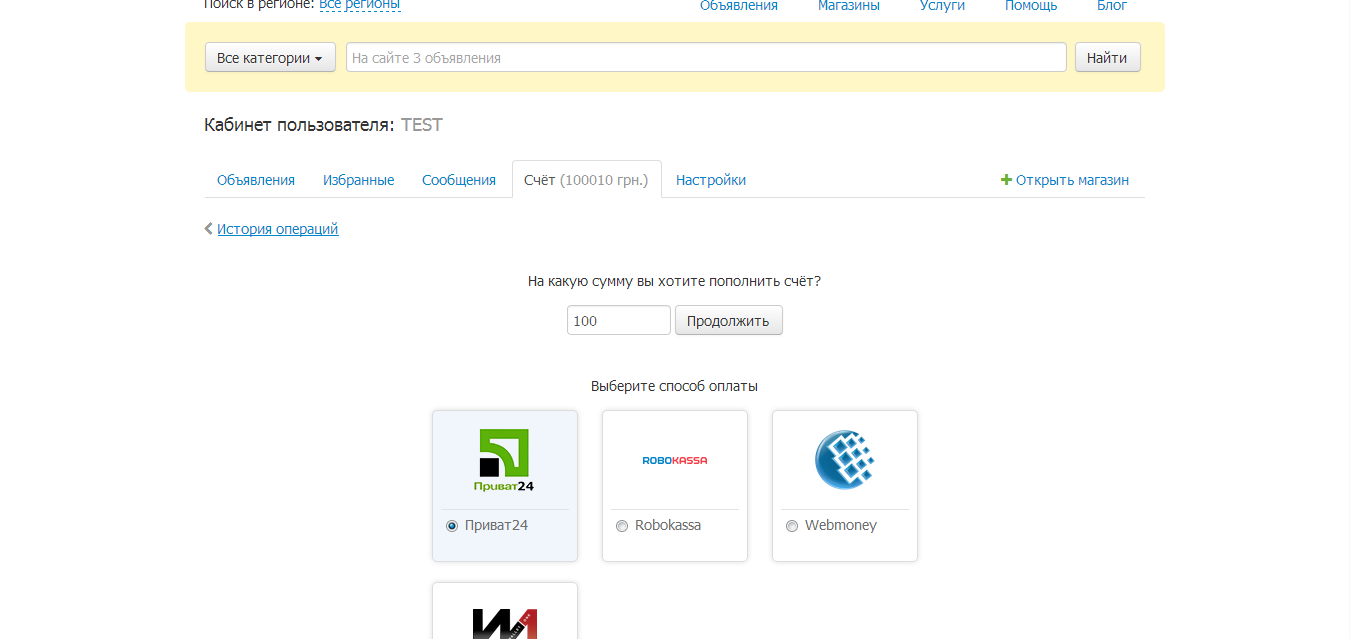This screenshot has width=1350, height=639.
Task: Focus the site search input field
Action: [x=706, y=58]
